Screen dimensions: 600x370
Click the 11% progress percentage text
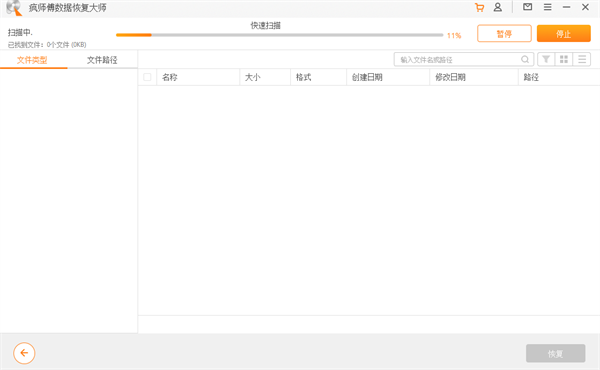pos(454,36)
